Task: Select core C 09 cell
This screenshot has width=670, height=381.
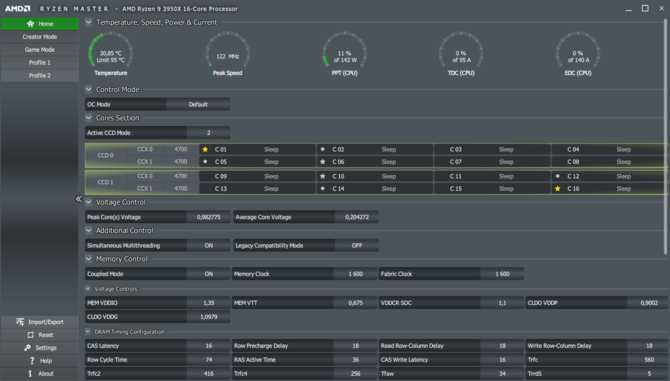Action: coord(257,176)
